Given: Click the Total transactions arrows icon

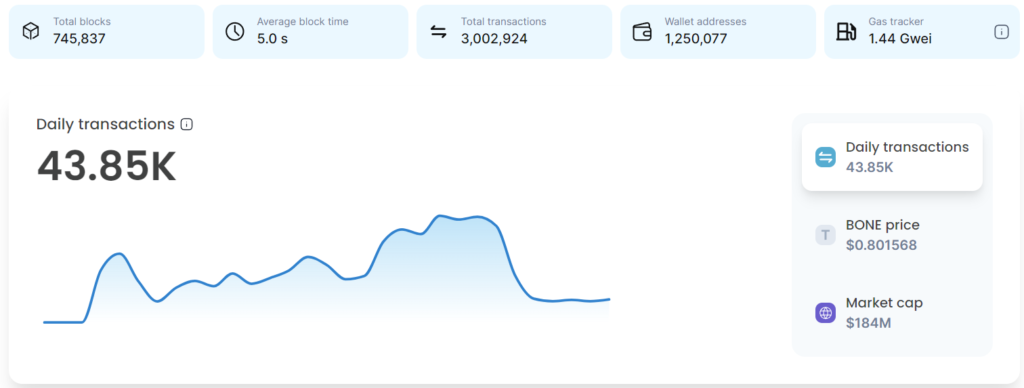Looking at the screenshot, I should click(439, 31).
